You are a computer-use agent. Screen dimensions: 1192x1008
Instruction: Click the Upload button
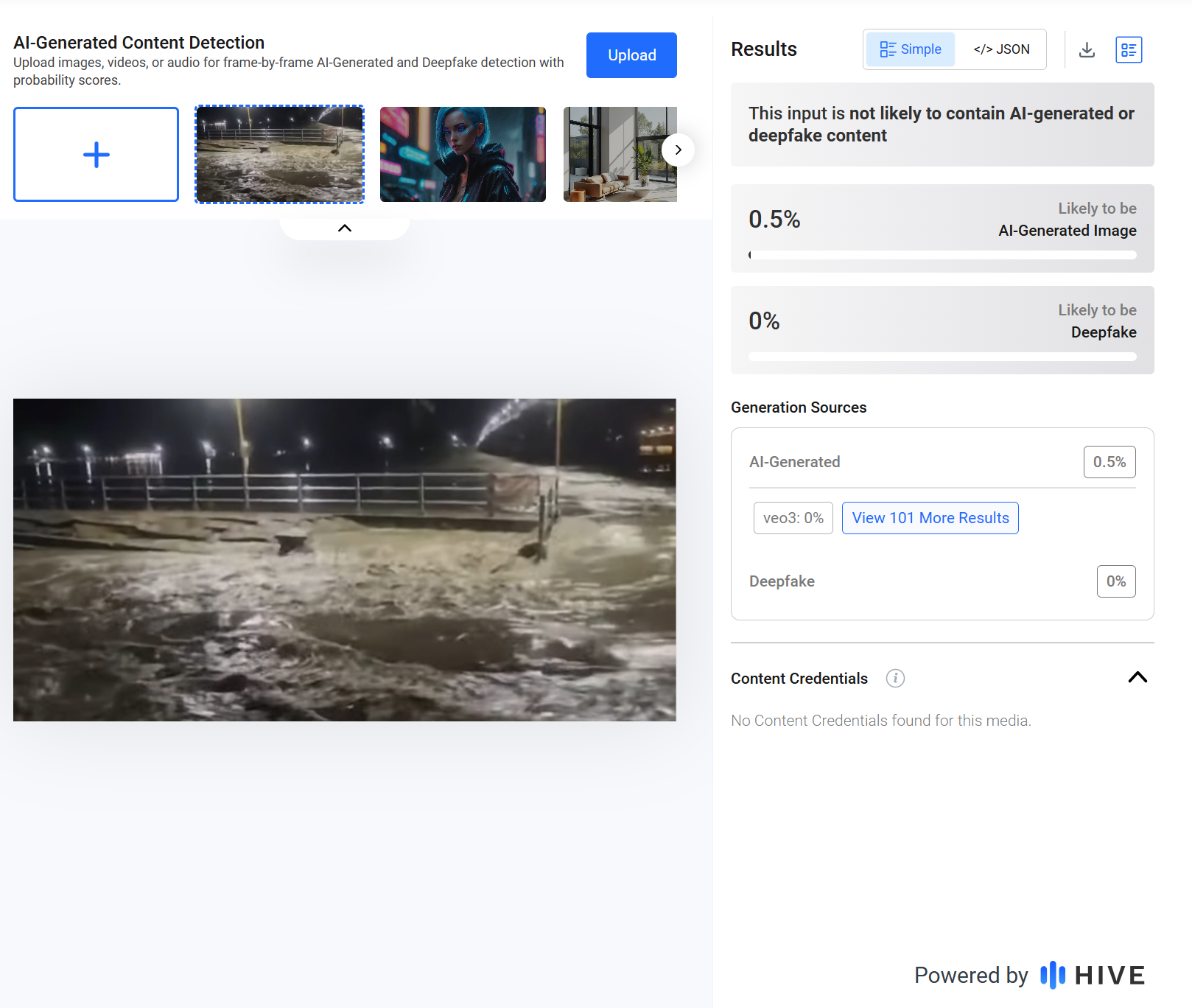[631, 55]
